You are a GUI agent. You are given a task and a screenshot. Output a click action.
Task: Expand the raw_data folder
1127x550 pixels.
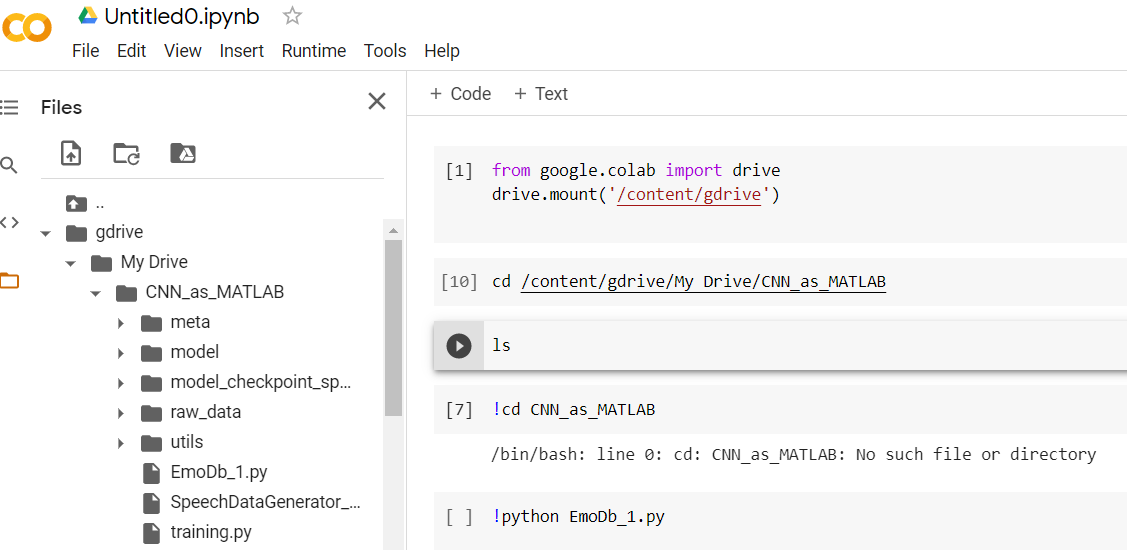point(121,413)
